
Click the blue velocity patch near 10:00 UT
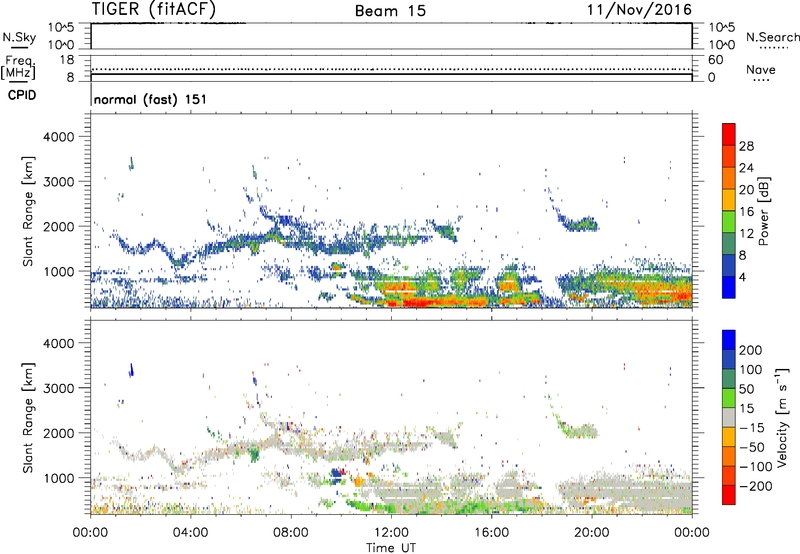click(337, 475)
